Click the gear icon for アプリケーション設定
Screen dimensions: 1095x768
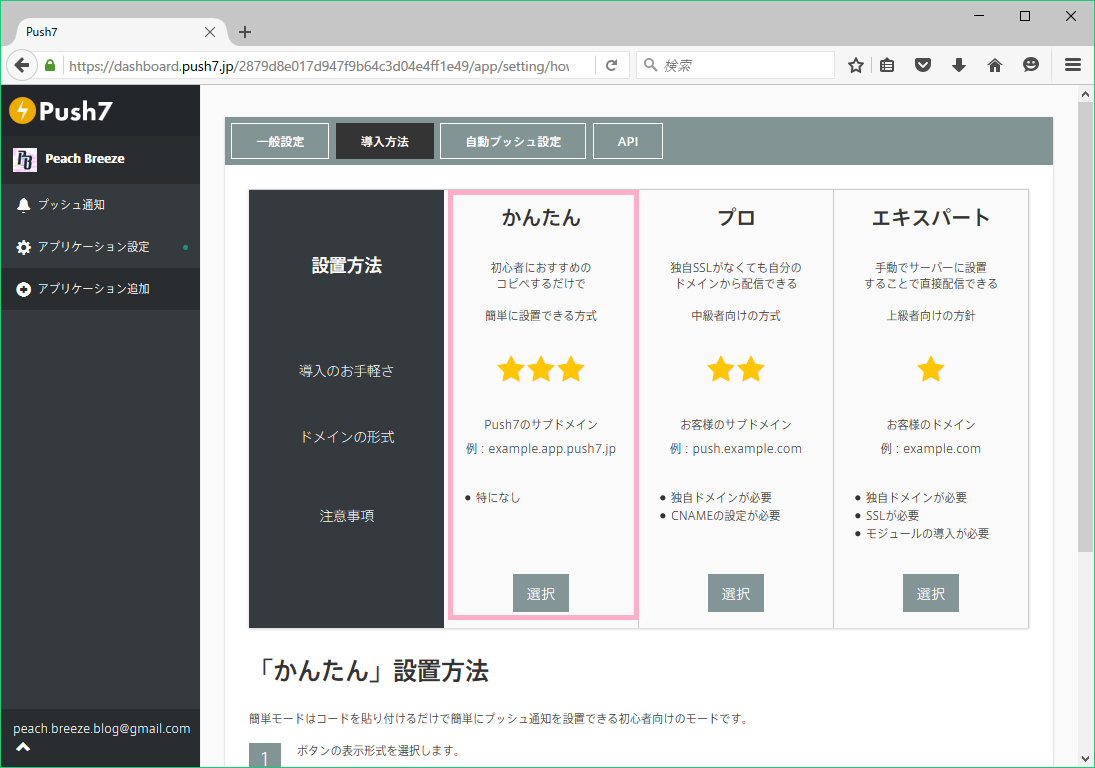pos(24,247)
